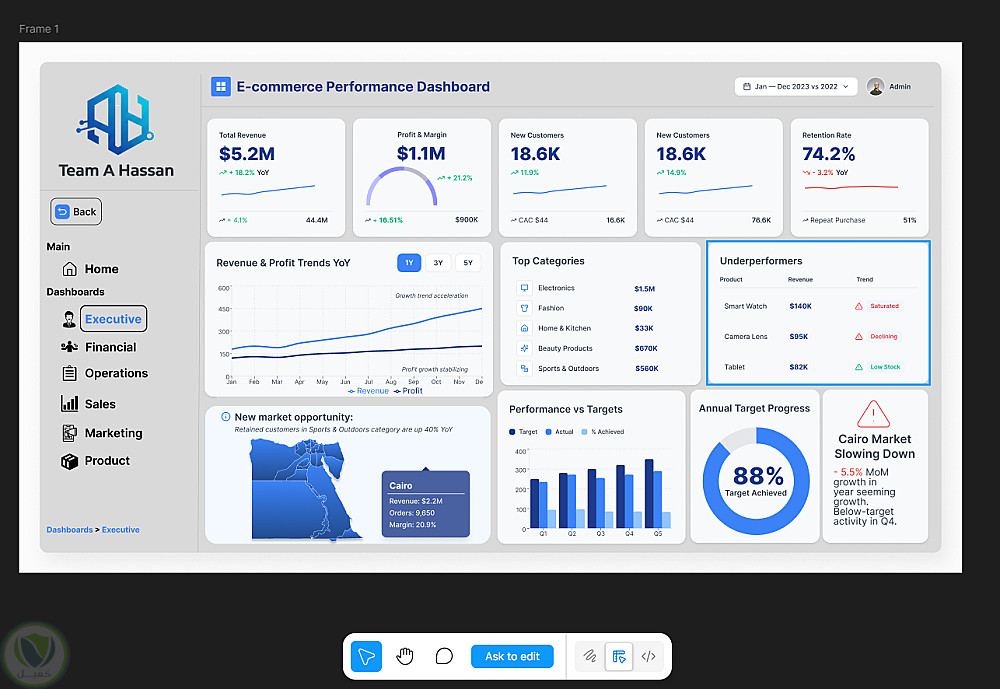Activate the Hand pan tool
This screenshot has width=1000, height=689.
(x=405, y=656)
